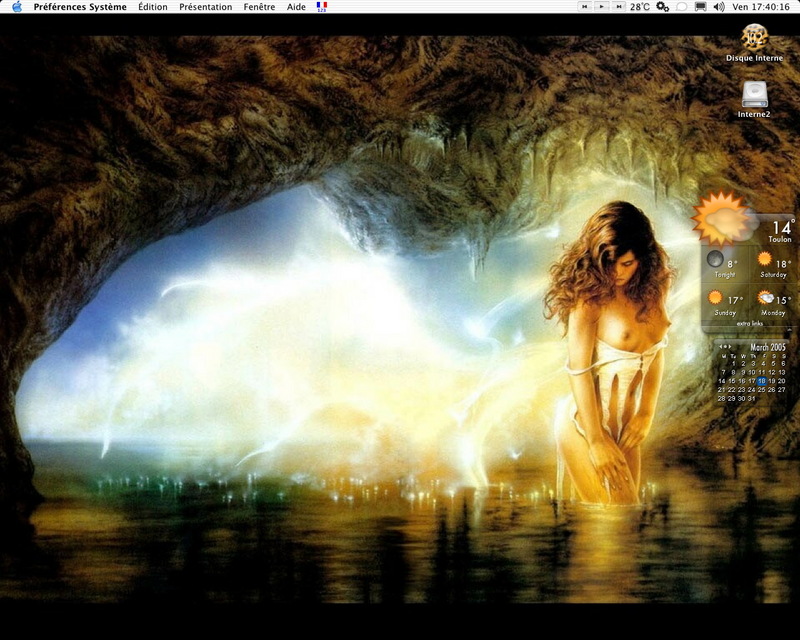This screenshot has width=800, height=640.
Task: Click the Saturday sun forecast icon
Action: pos(764,259)
